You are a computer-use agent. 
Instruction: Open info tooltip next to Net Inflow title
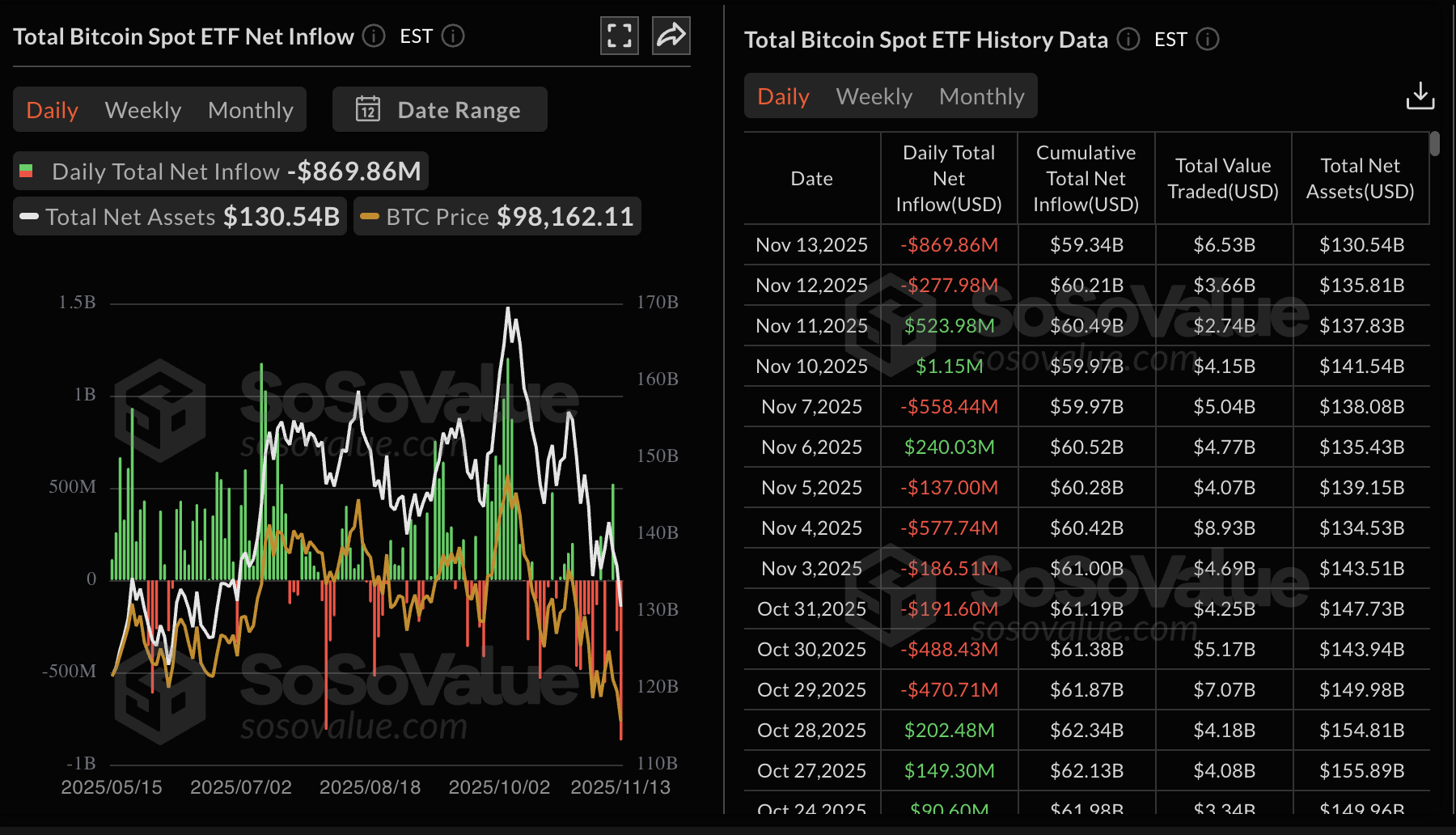pos(373,36)
